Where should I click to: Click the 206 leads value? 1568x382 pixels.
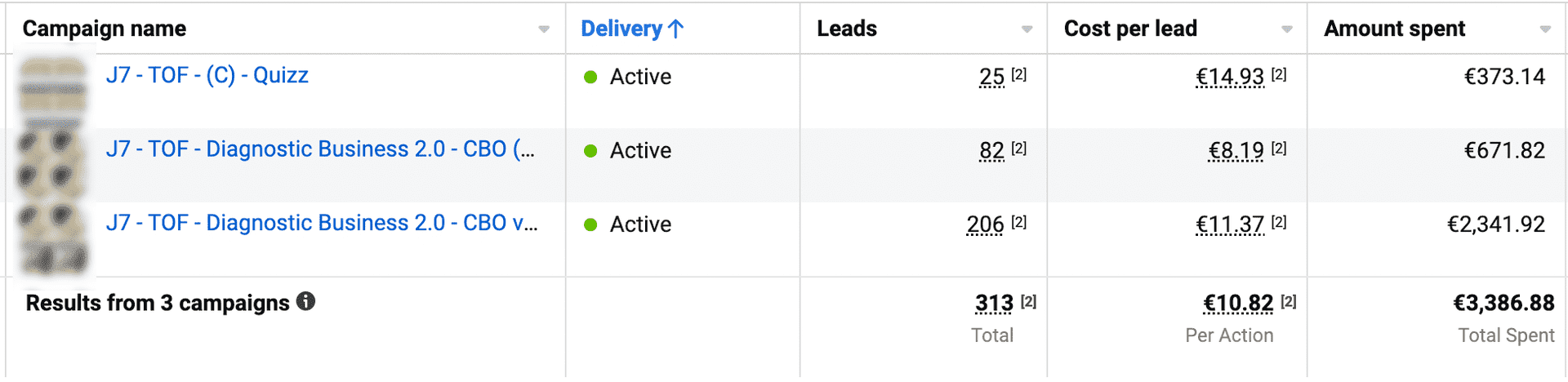pos(985,224)
